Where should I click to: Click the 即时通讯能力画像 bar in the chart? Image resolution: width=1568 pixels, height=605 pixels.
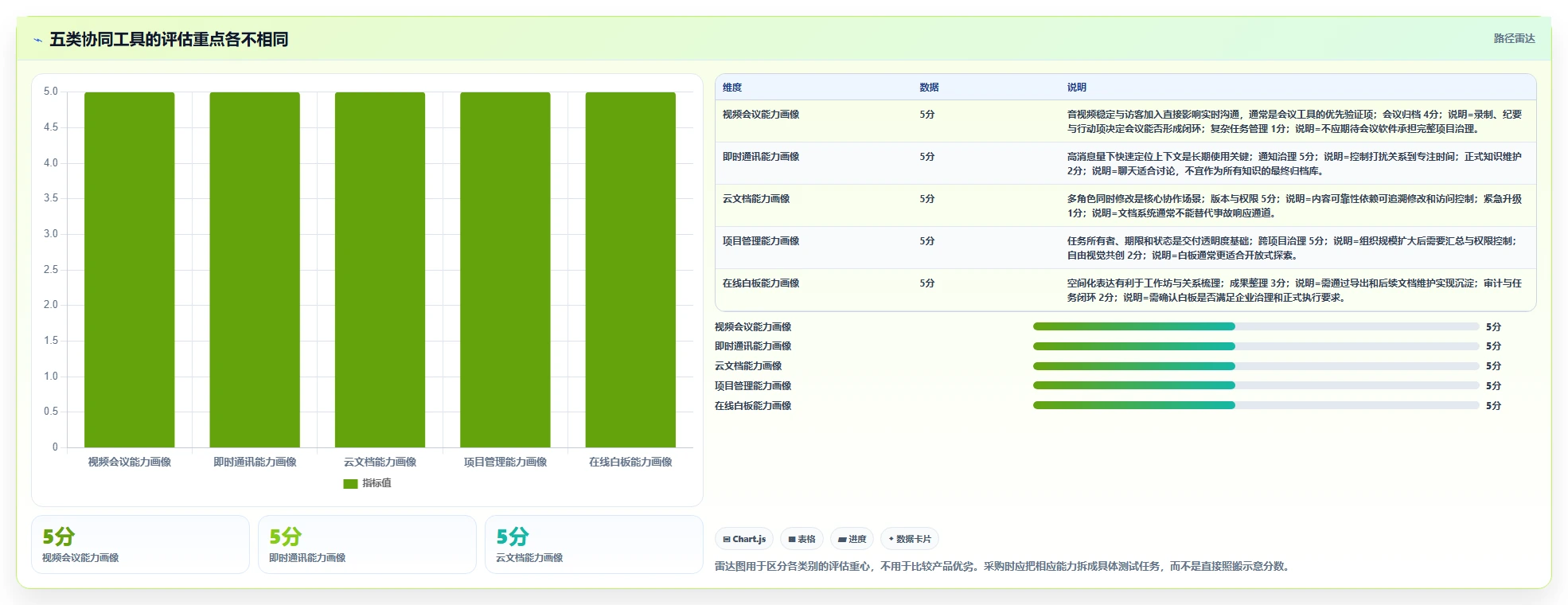click(255, 270)
